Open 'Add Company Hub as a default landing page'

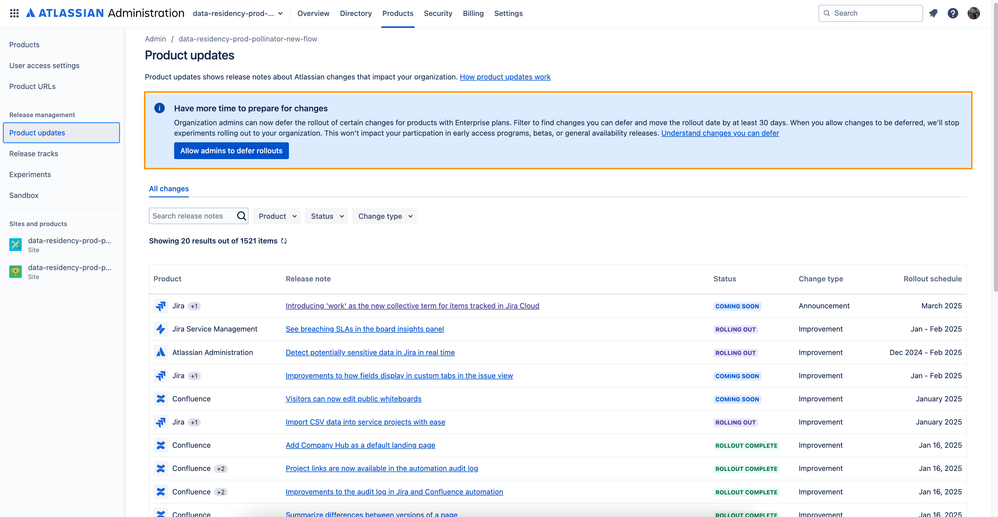click(x=360, y=445)
